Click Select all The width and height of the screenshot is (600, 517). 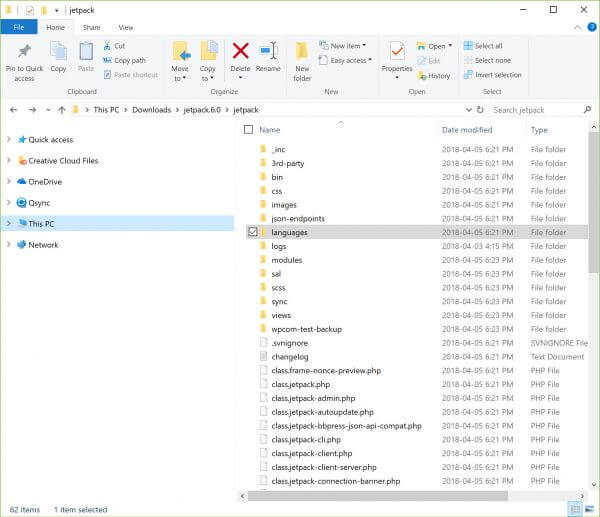pos(483,46)
